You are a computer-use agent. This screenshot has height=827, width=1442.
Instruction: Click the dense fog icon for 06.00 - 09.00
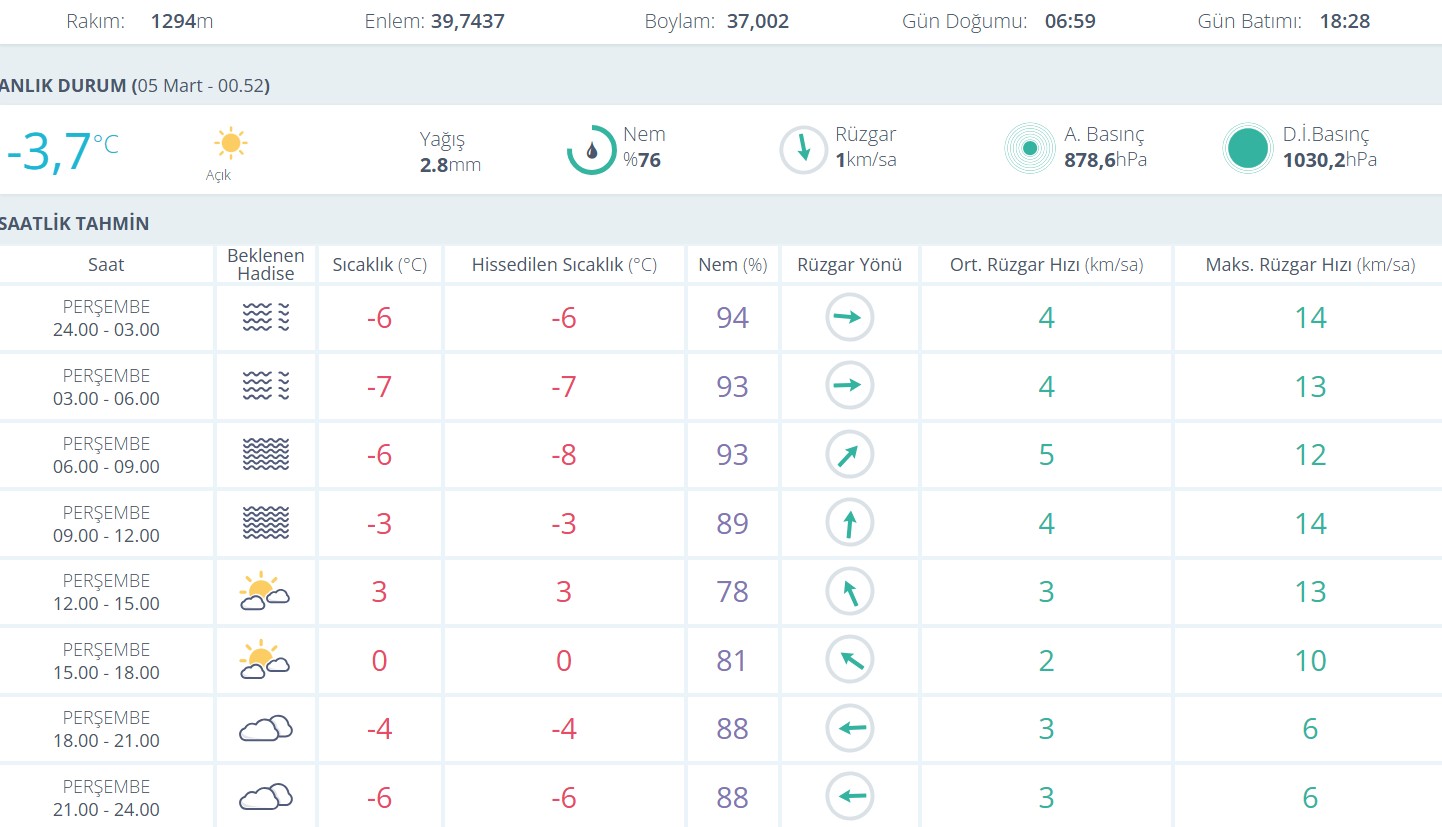pos(265,455)
